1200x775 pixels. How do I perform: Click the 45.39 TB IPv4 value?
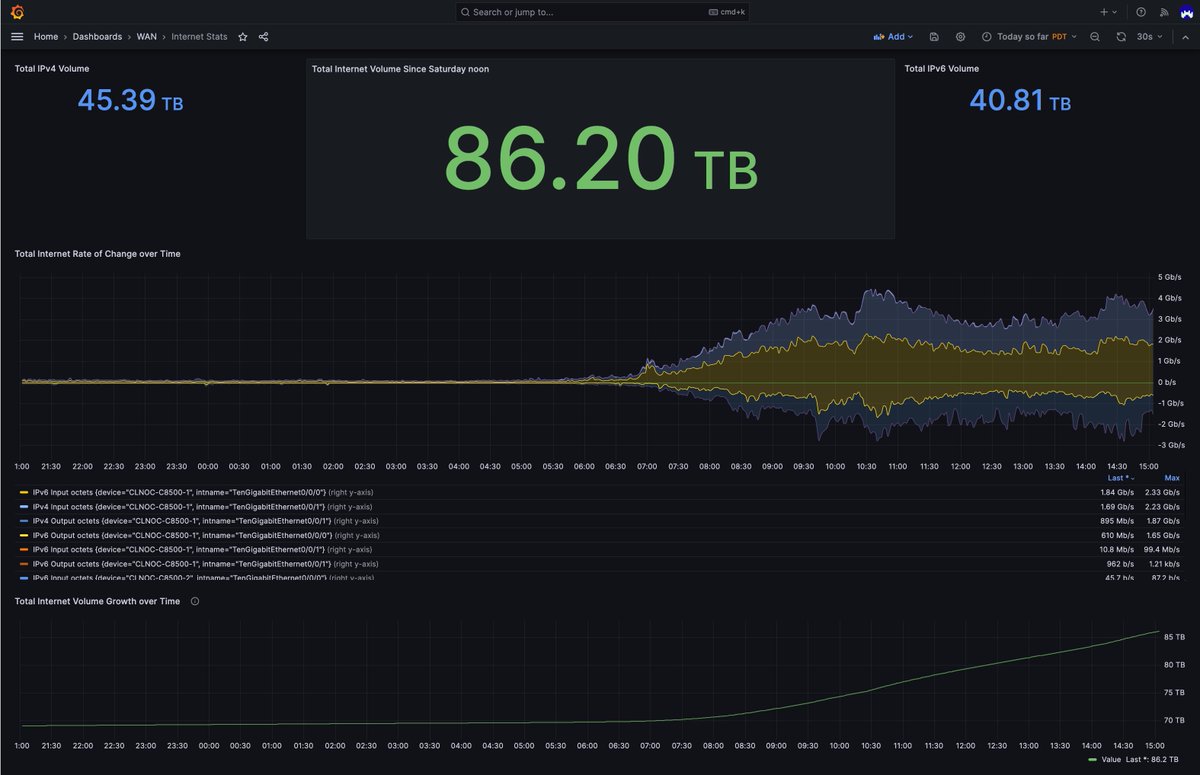tap(130, 100)
